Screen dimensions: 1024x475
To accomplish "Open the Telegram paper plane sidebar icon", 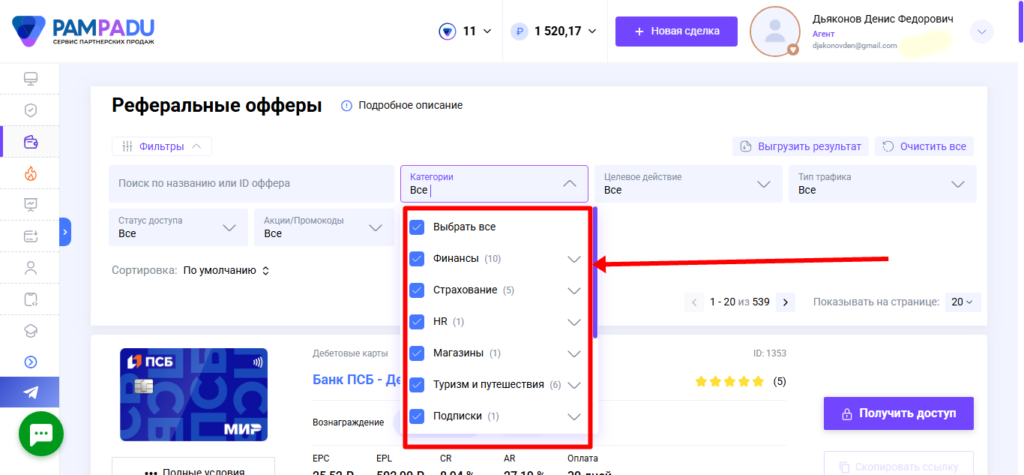I will (30, 393).
